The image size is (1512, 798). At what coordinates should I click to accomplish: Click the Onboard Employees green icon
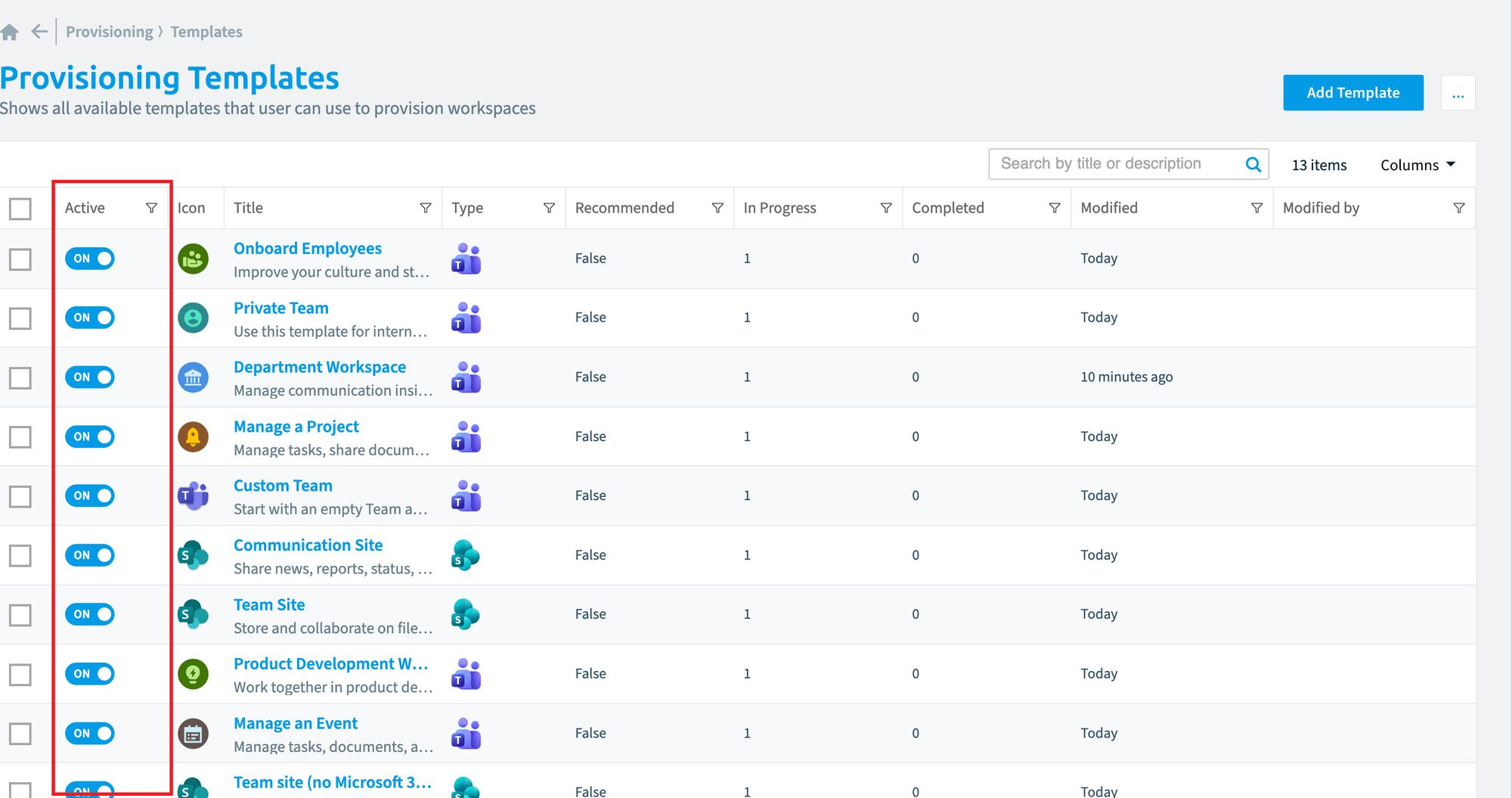[x=194, y=259]
